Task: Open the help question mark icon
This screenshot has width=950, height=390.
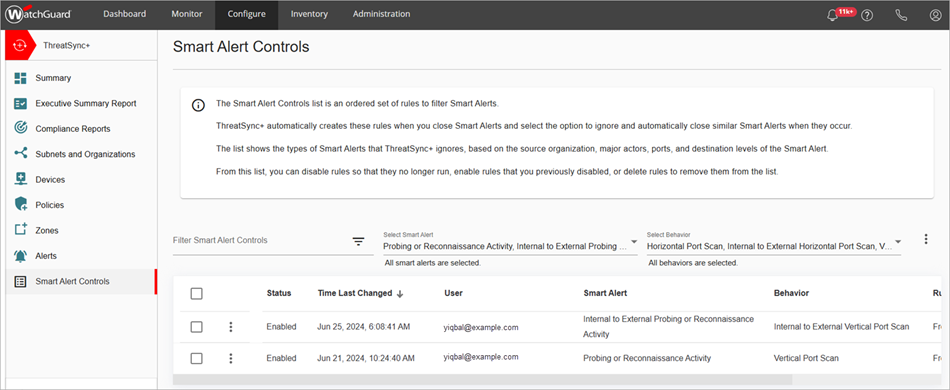Action: click(867, 15)
